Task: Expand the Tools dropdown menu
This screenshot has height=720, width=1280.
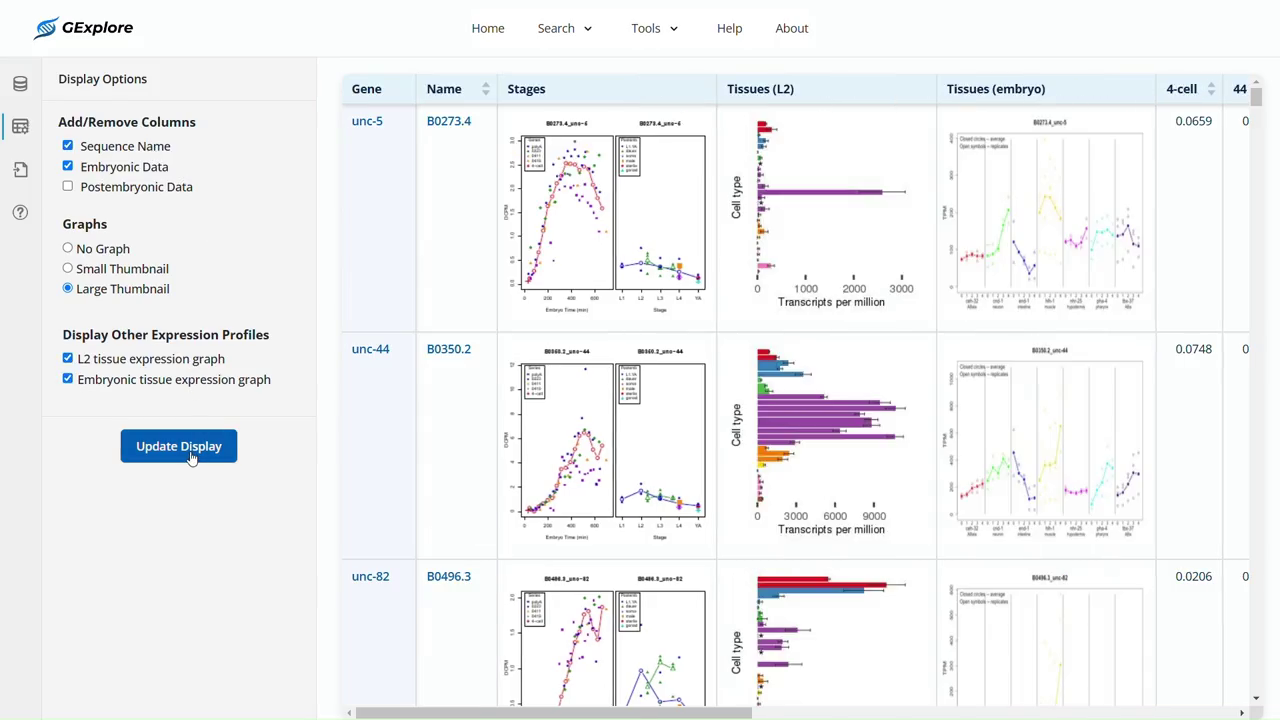Action: 655,28
